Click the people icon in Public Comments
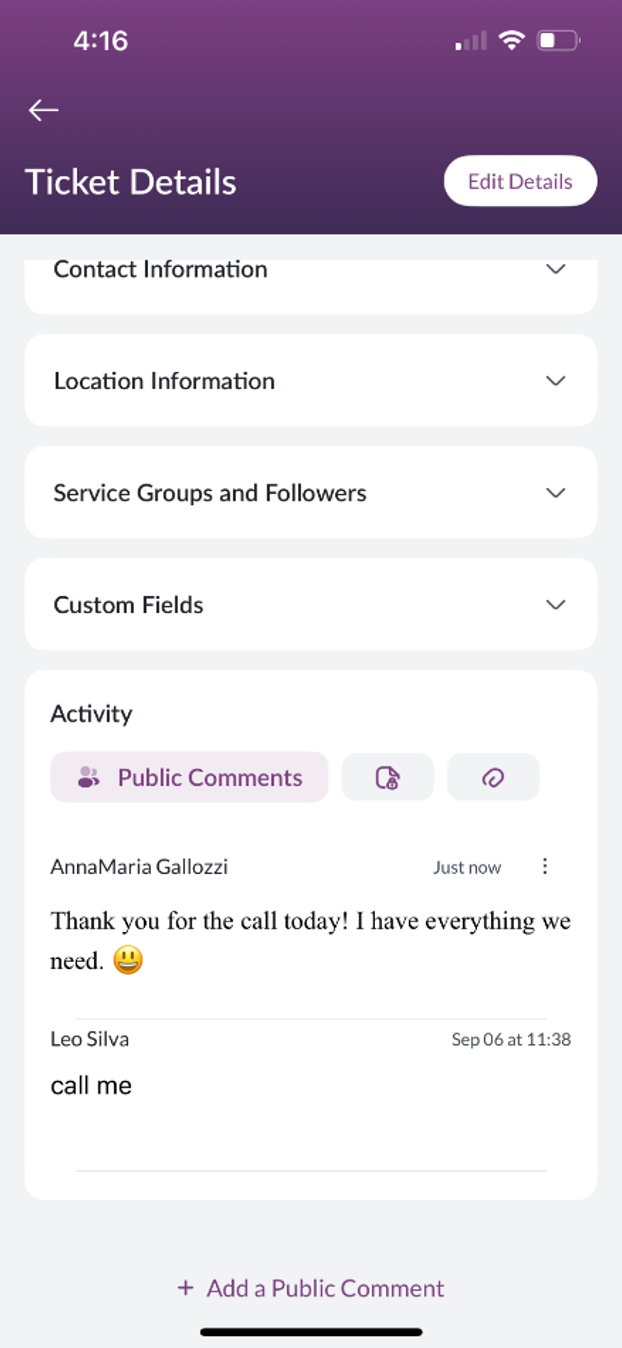Viewport: 622px width, 1348px height. [89, 778]
